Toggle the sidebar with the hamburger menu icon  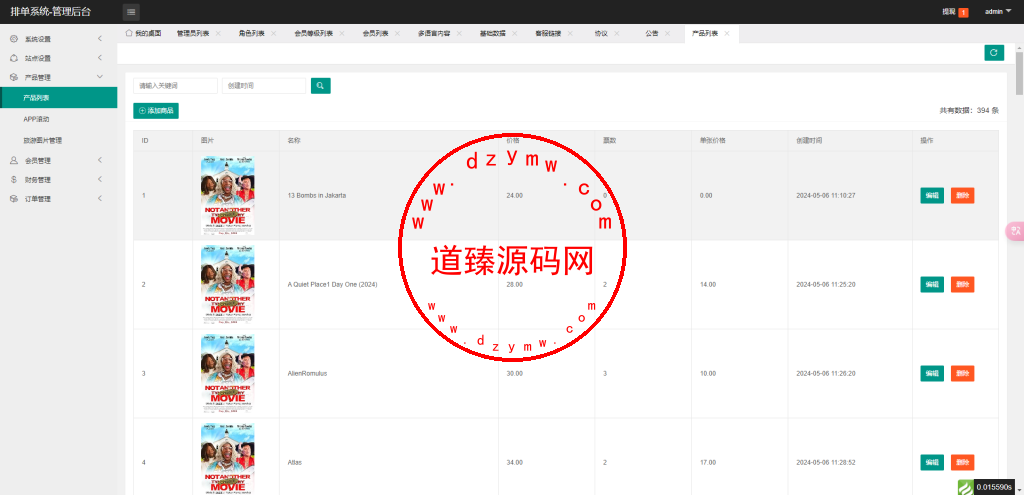pyautogui.click(x=131, y=12)
